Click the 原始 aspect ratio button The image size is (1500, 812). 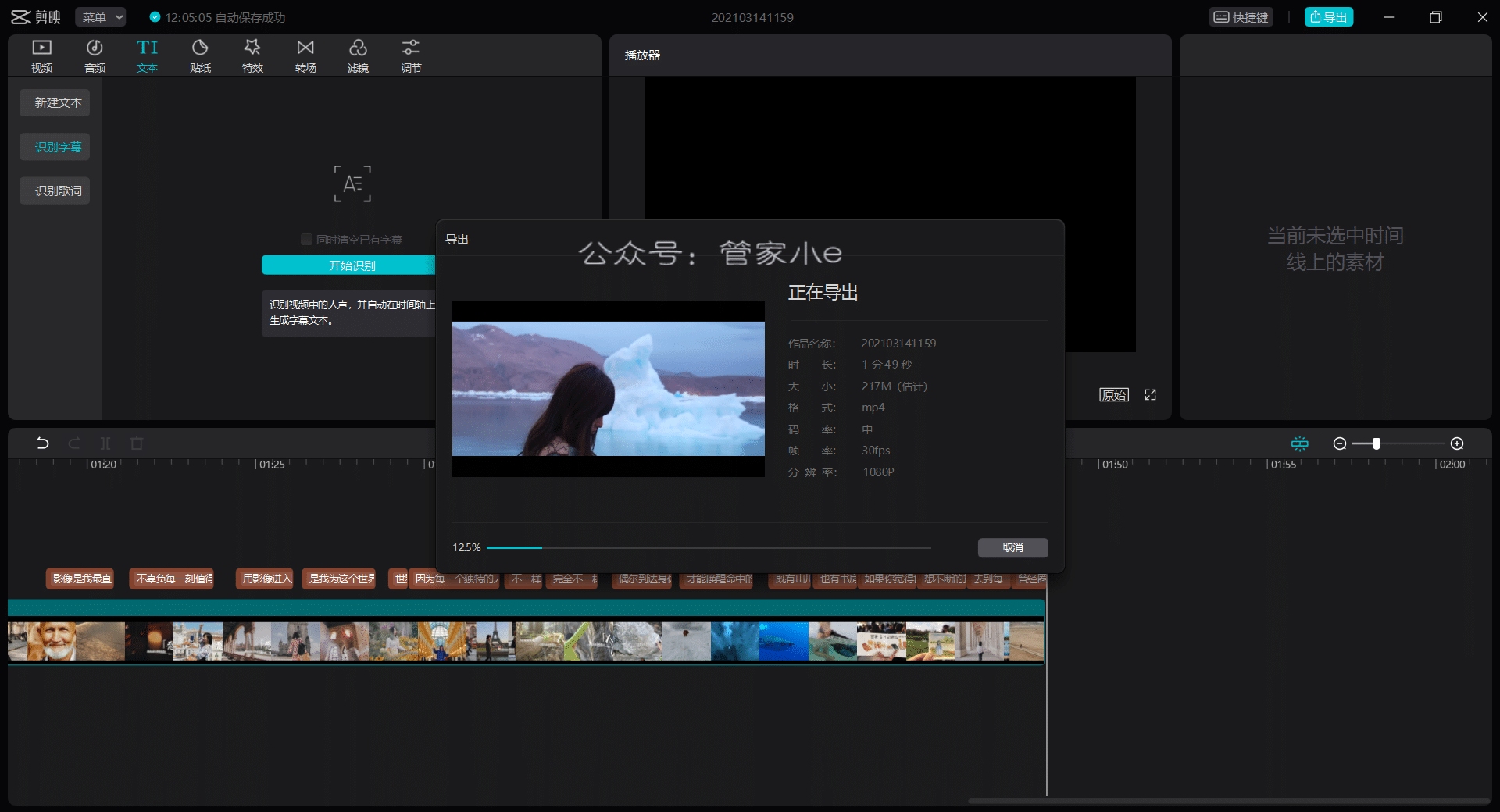click(x=1114, y=395)
